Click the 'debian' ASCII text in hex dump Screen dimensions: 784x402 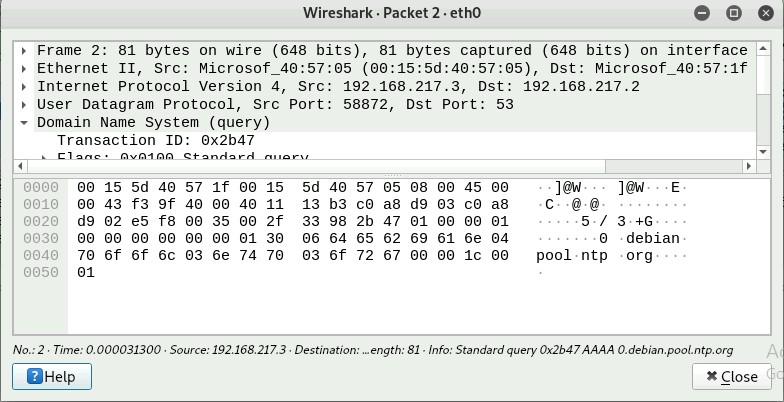point(652,238)
